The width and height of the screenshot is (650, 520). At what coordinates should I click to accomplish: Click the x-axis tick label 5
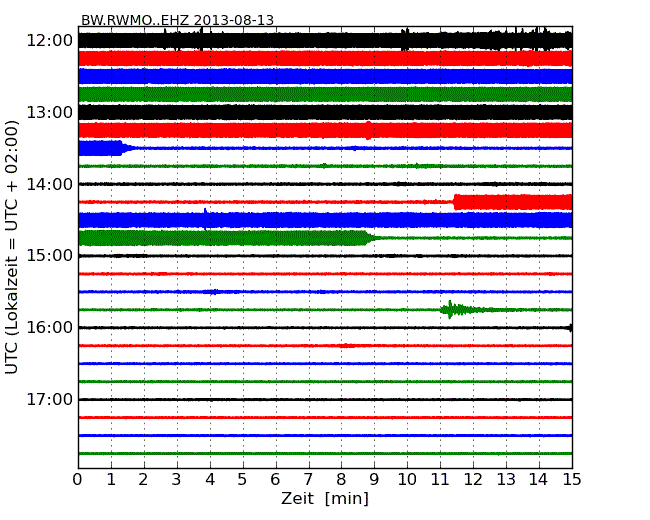(x=242, y=480)
